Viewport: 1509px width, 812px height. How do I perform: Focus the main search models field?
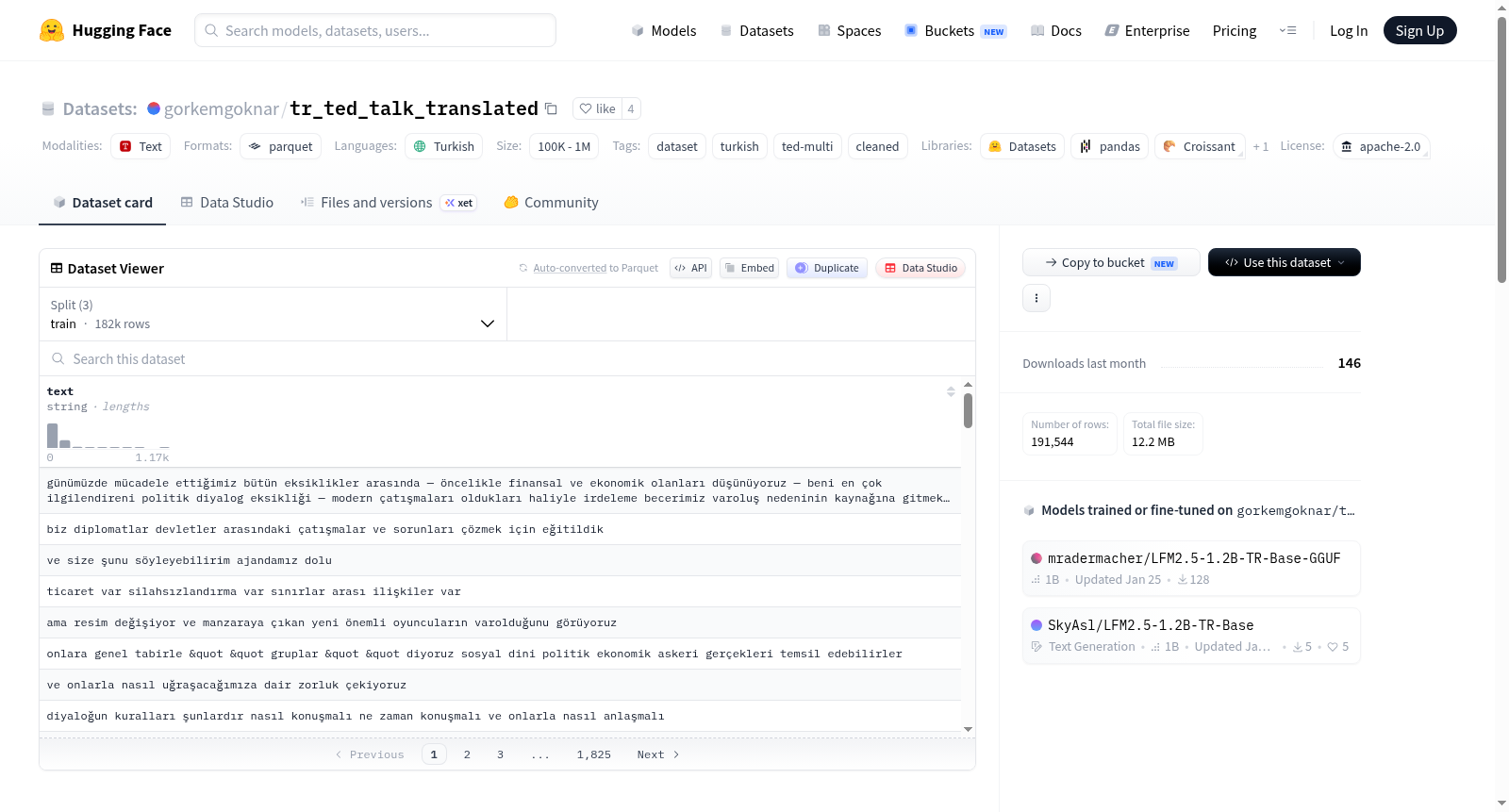point(375,30)
